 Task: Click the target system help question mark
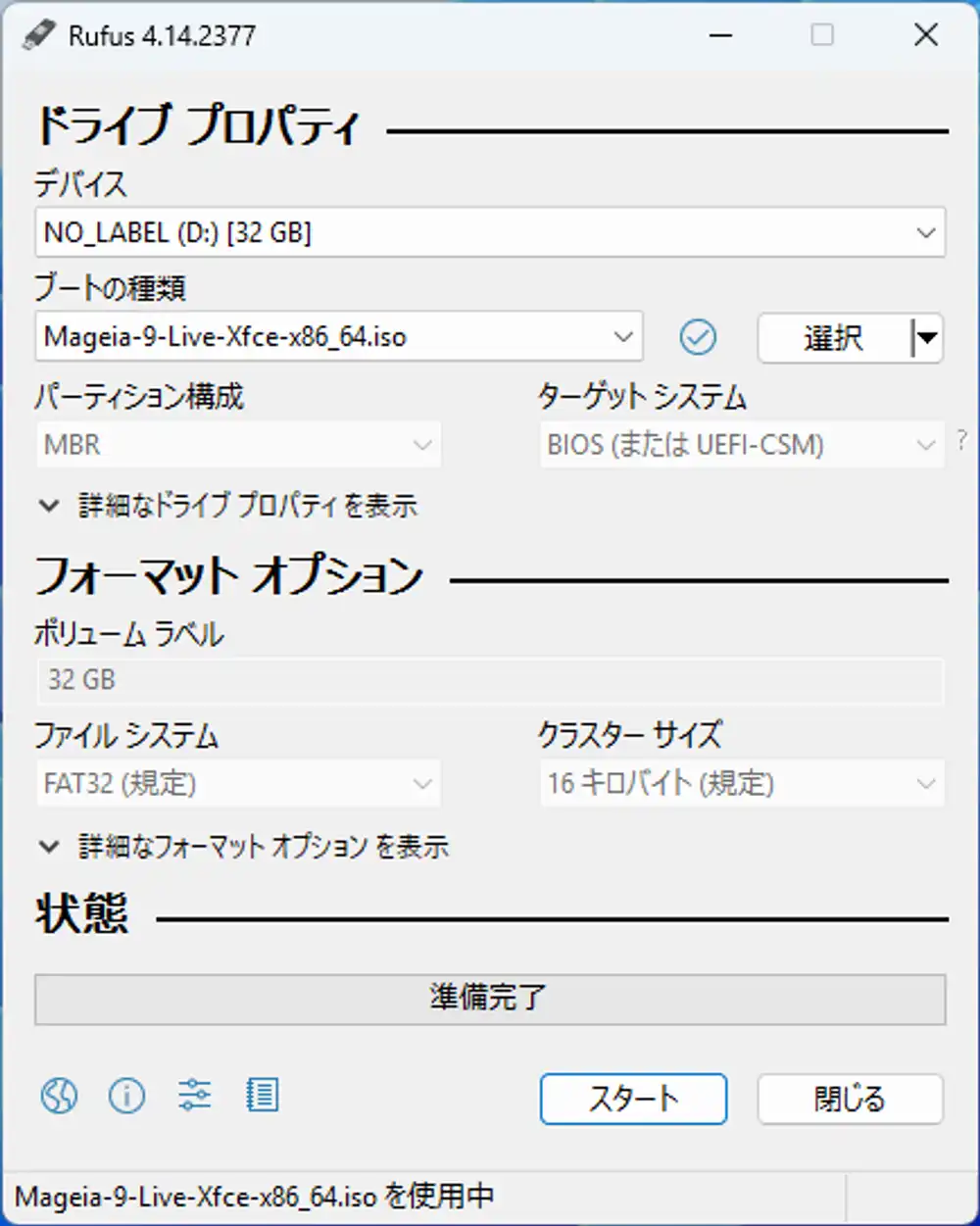click(x=962, y=441)
